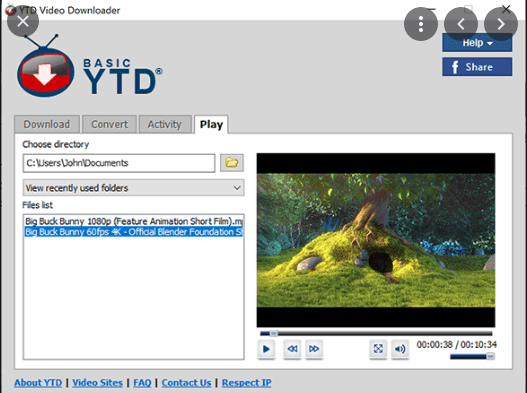527x393 pixels.
Task: Open the Respect IP link
Action: pyautogui.click(x=246, y=383)
